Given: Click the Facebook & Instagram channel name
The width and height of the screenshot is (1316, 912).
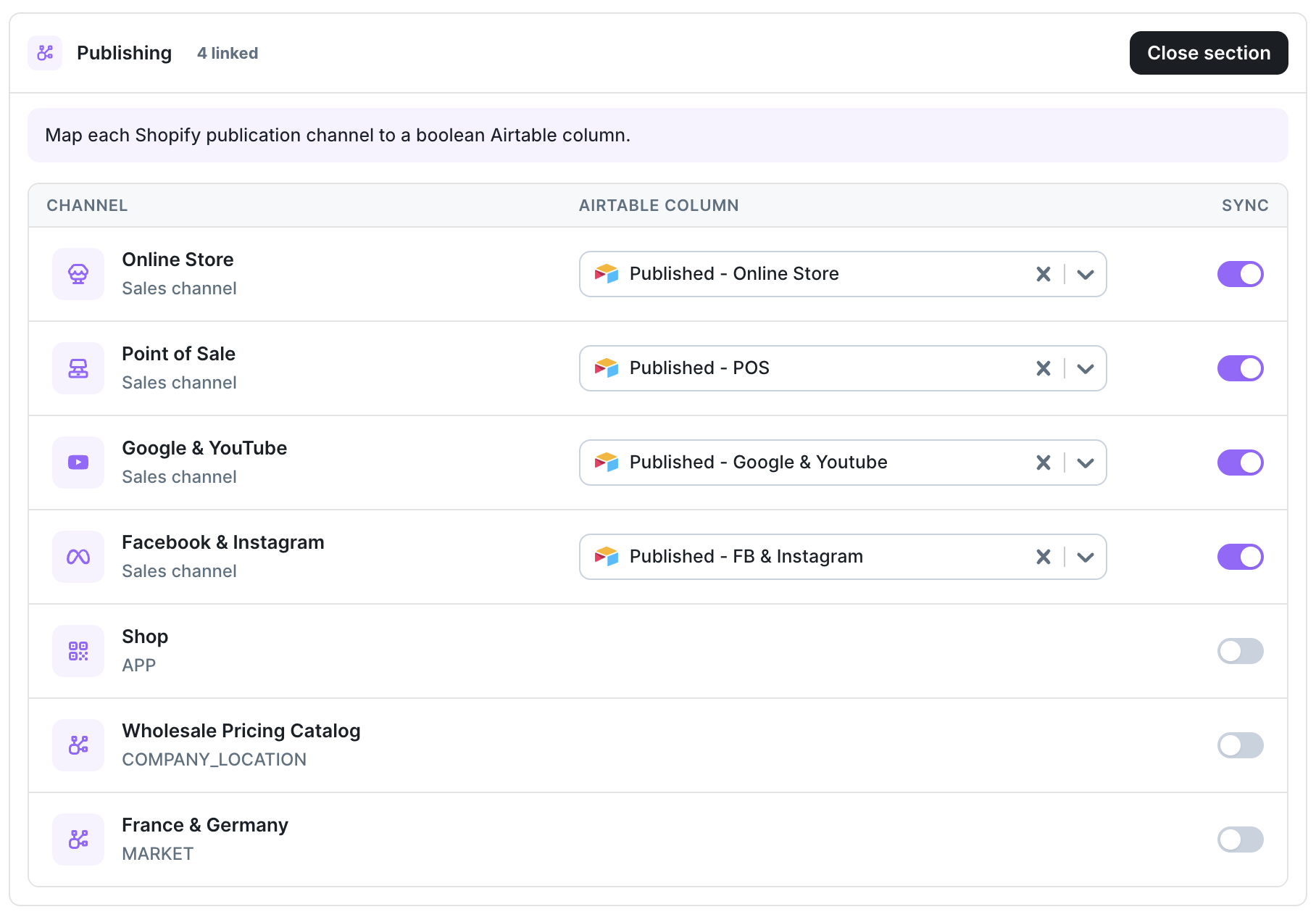Looking at the screenshot, I should 222,542.
